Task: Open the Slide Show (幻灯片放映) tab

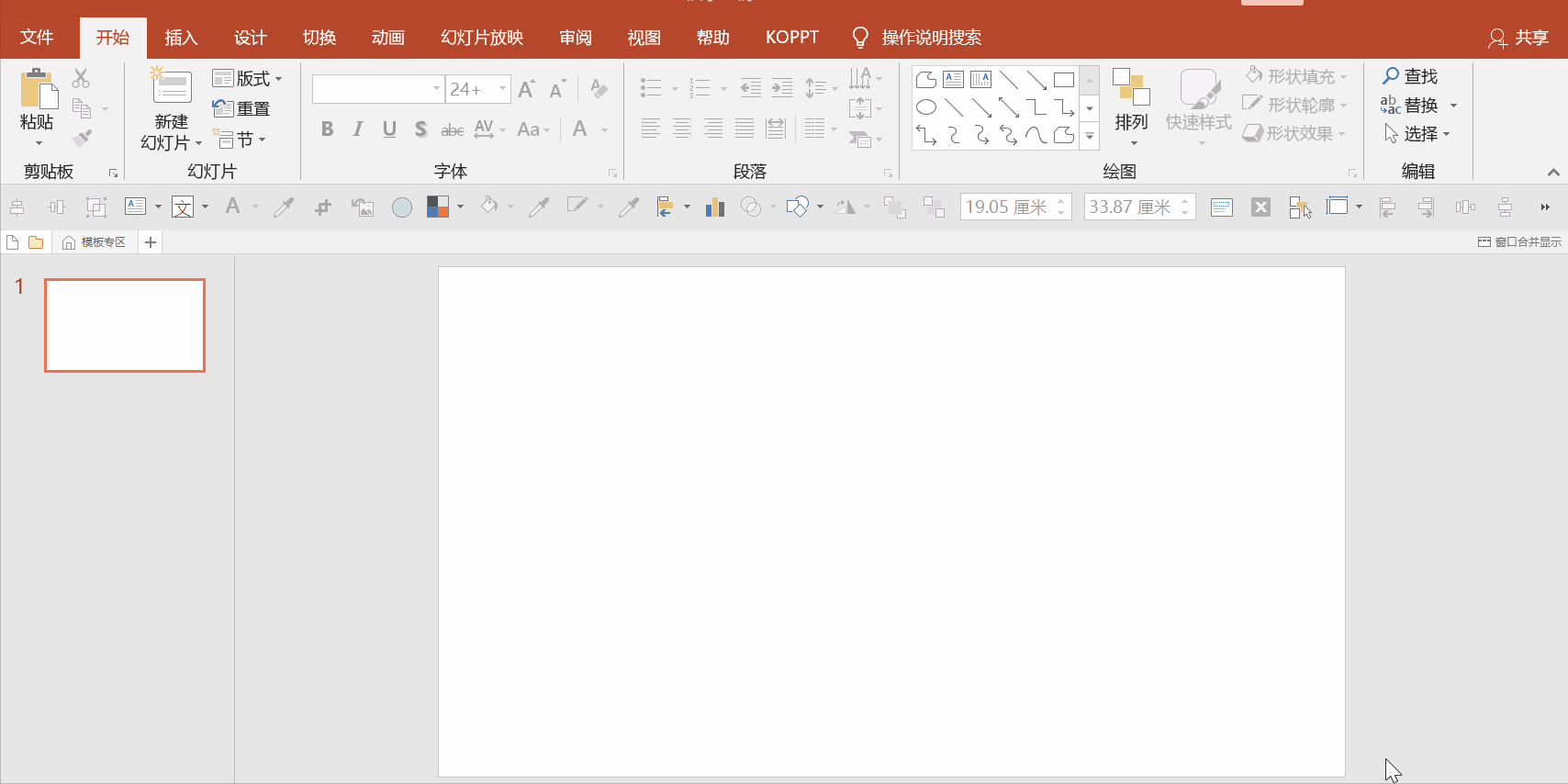Action: pos(481,38)
